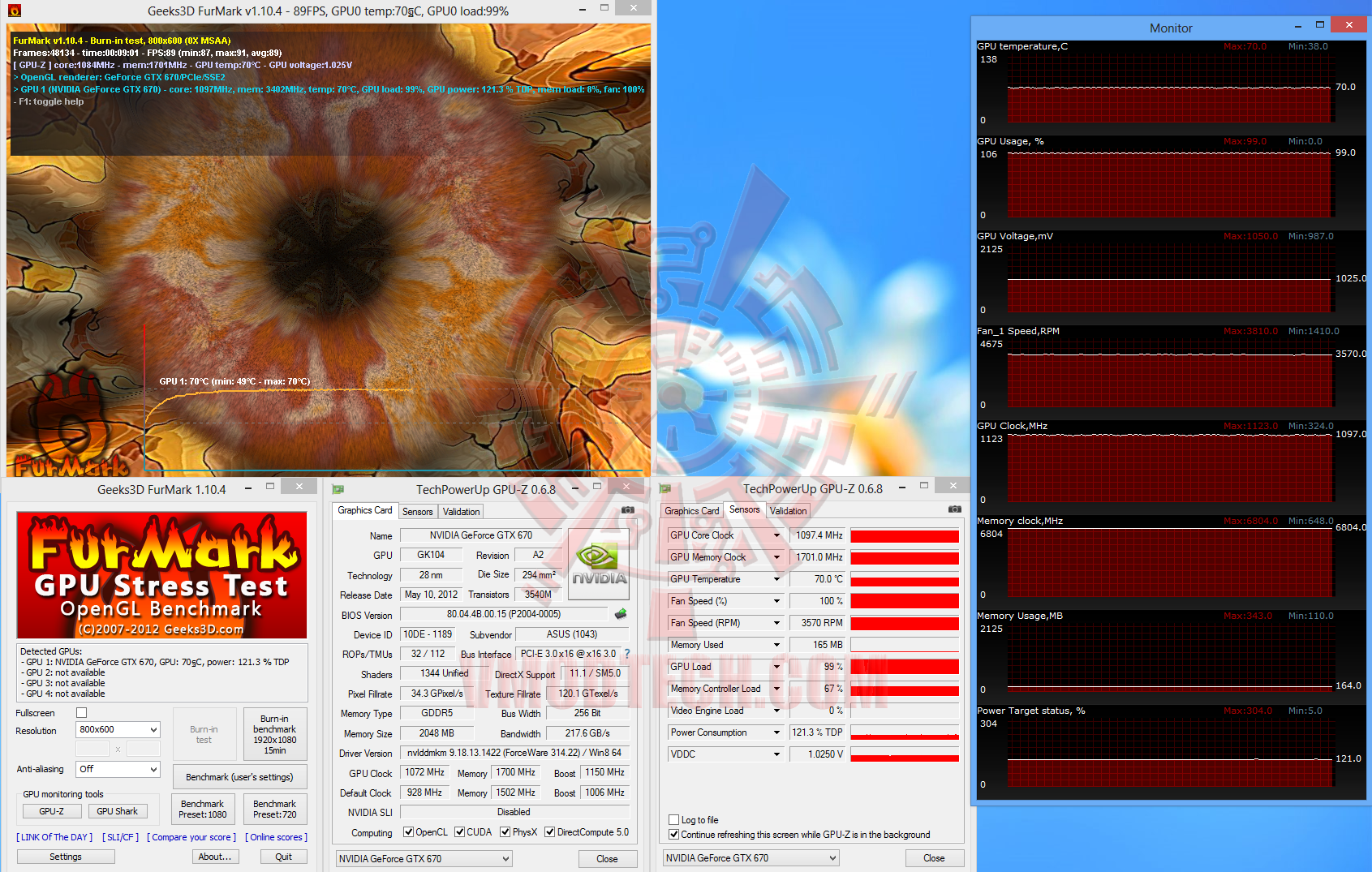Toggle the DirectCompute 5.0 checkbox
1372x872 pixels.
click(x=550, y=832)
